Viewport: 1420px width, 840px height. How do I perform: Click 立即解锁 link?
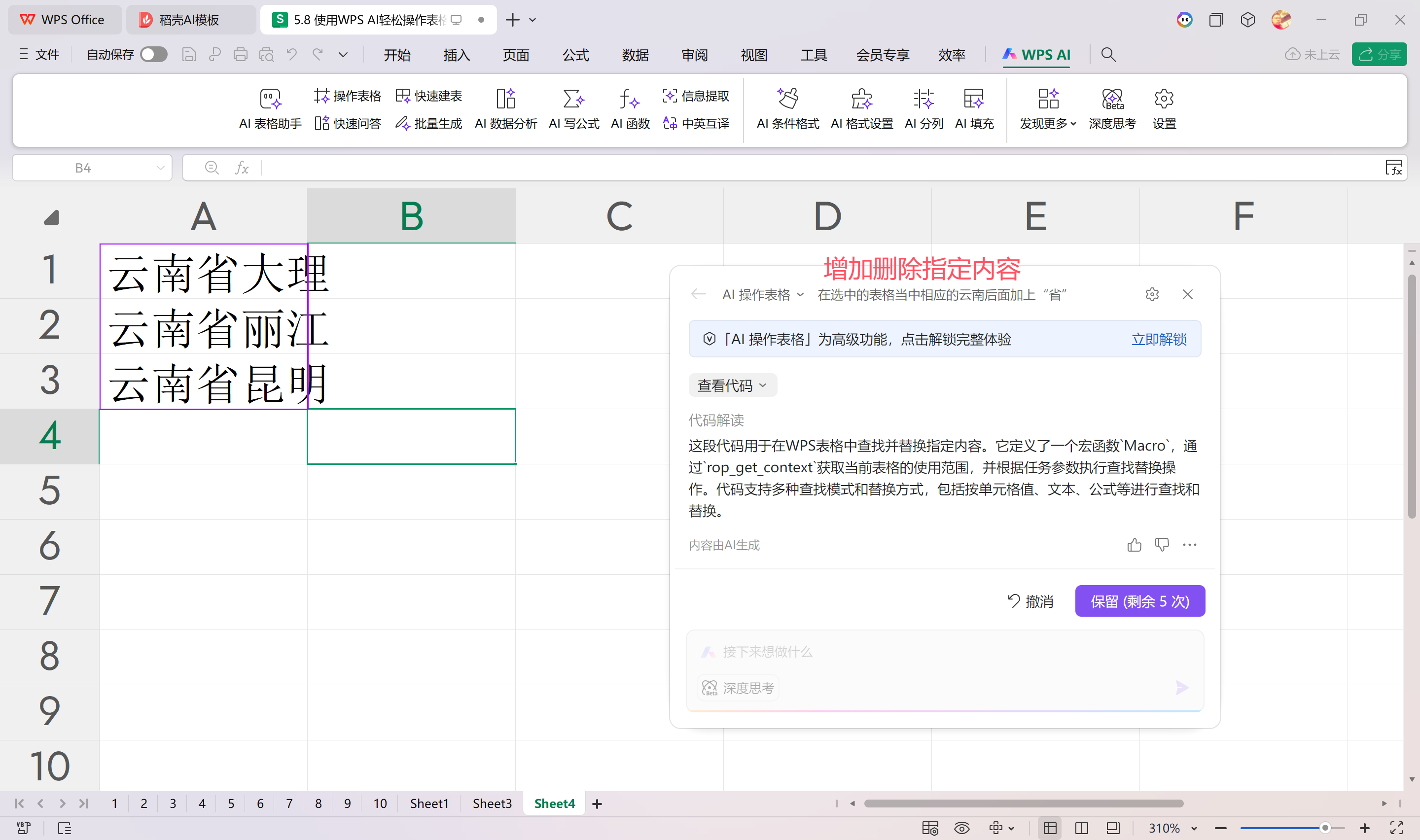pos(1159,339)
